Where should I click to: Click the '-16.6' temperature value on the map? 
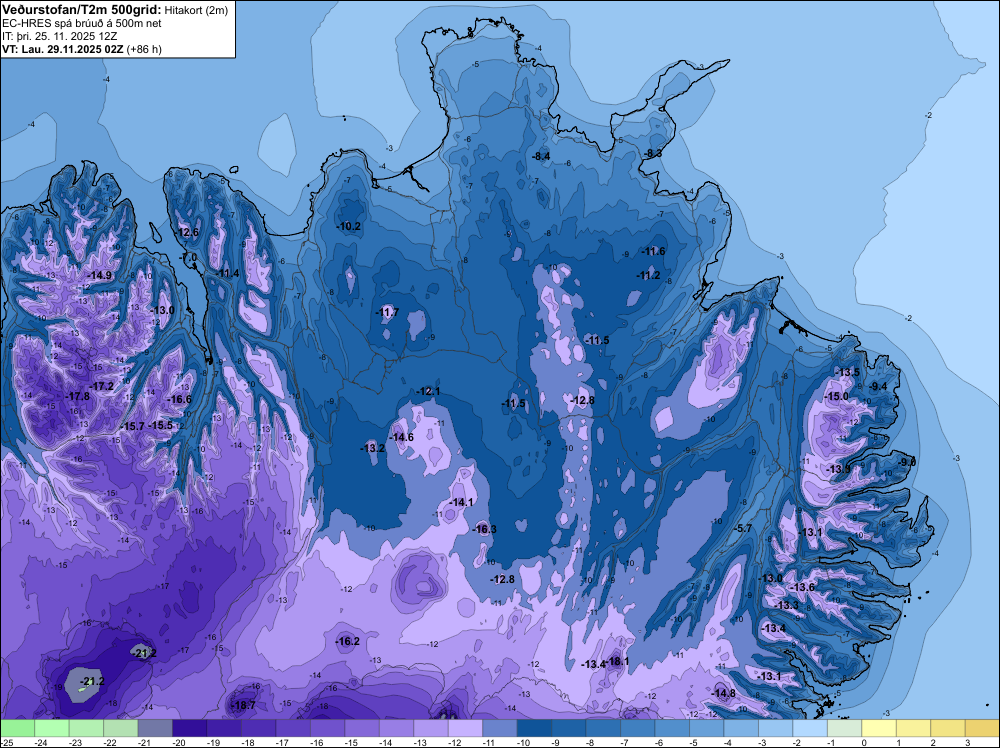coord(179,399)
